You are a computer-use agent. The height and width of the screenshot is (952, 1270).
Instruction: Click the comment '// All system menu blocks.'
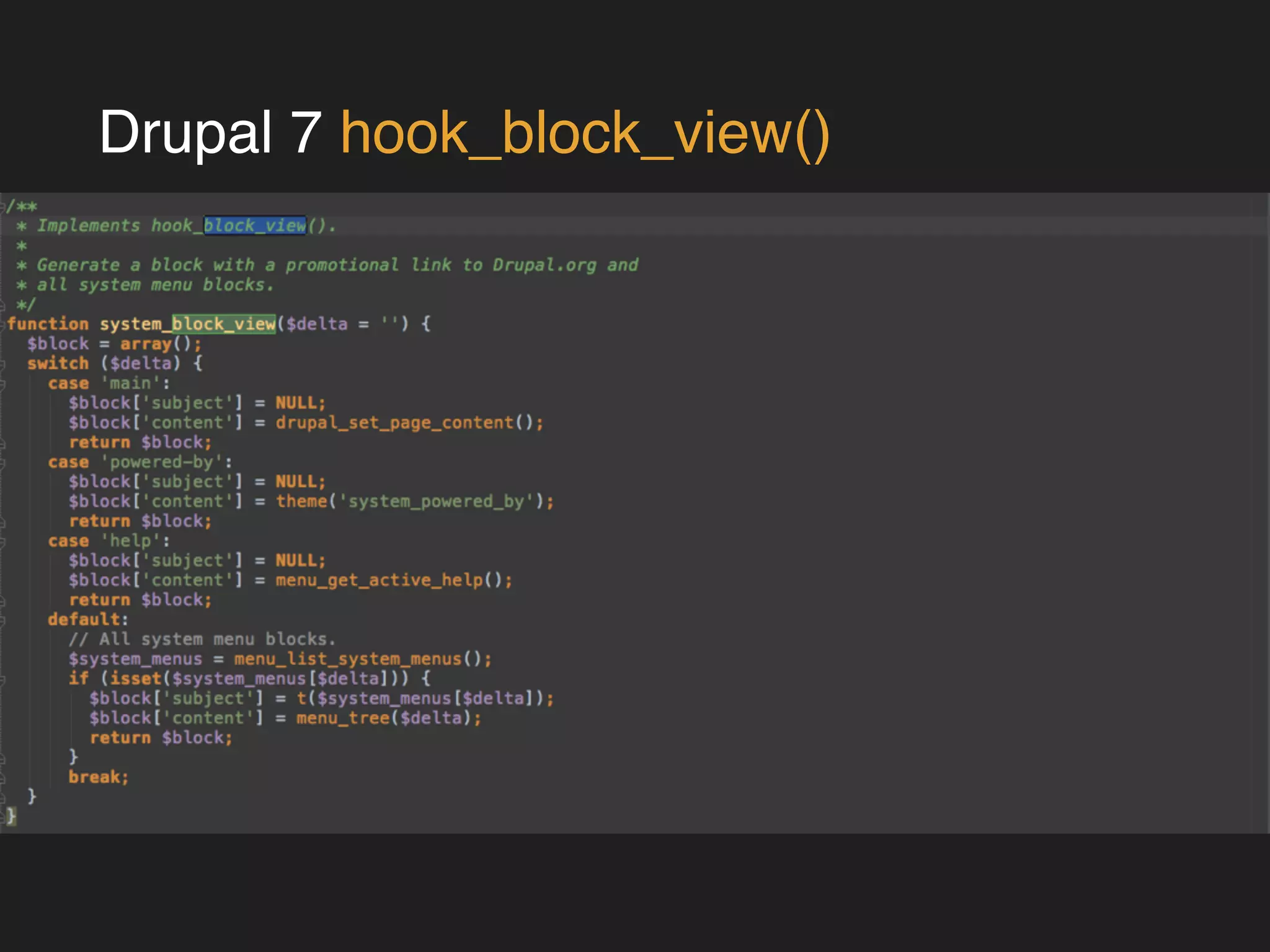coord(202,639)
